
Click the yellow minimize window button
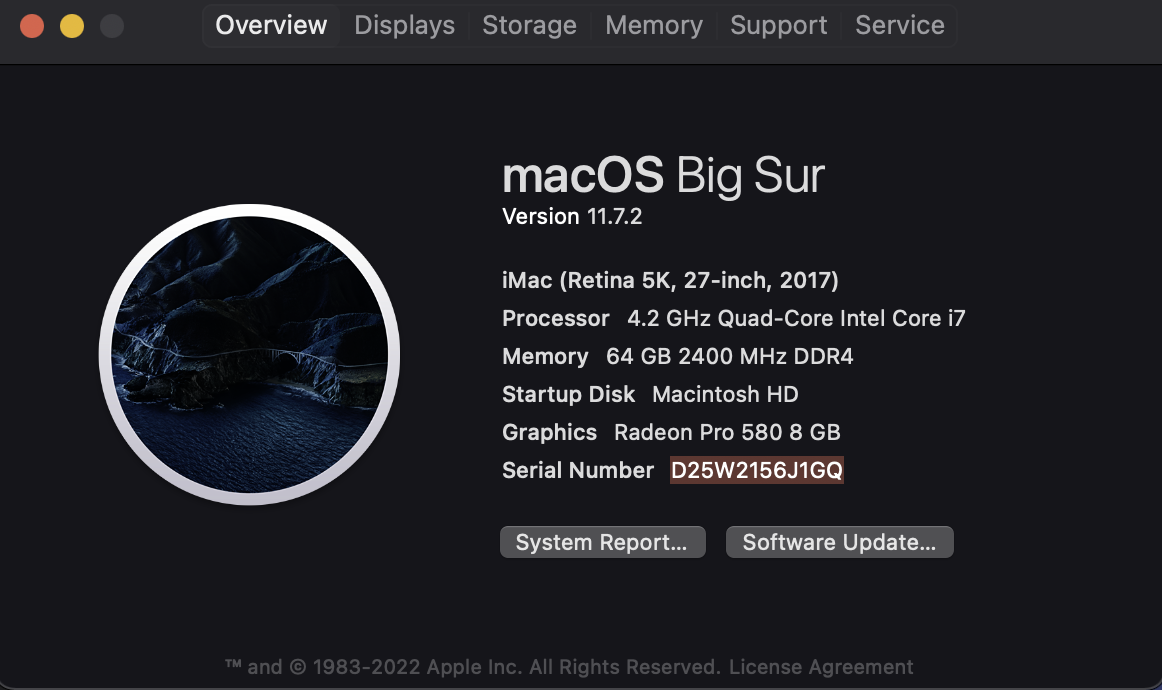coord(72,26)
